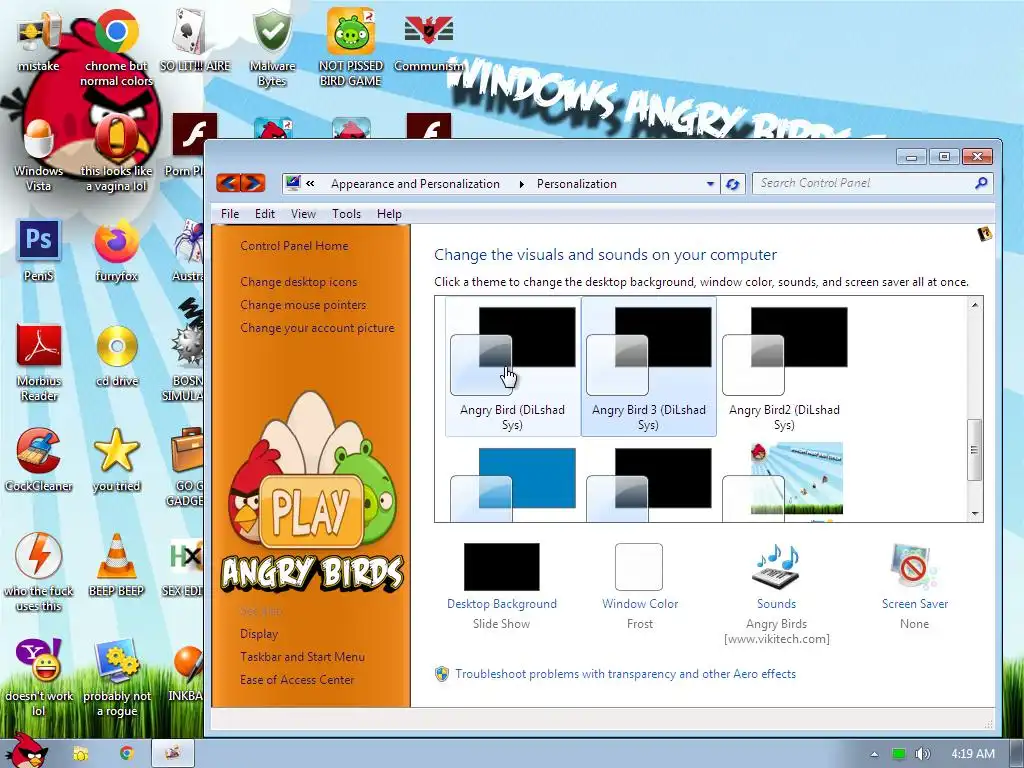
Task: Open the Morbius Reader PDF icon
Action: click(x=39, y=362)
